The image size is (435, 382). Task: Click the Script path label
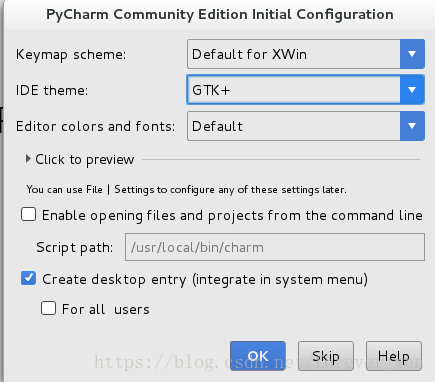(75, 247)
